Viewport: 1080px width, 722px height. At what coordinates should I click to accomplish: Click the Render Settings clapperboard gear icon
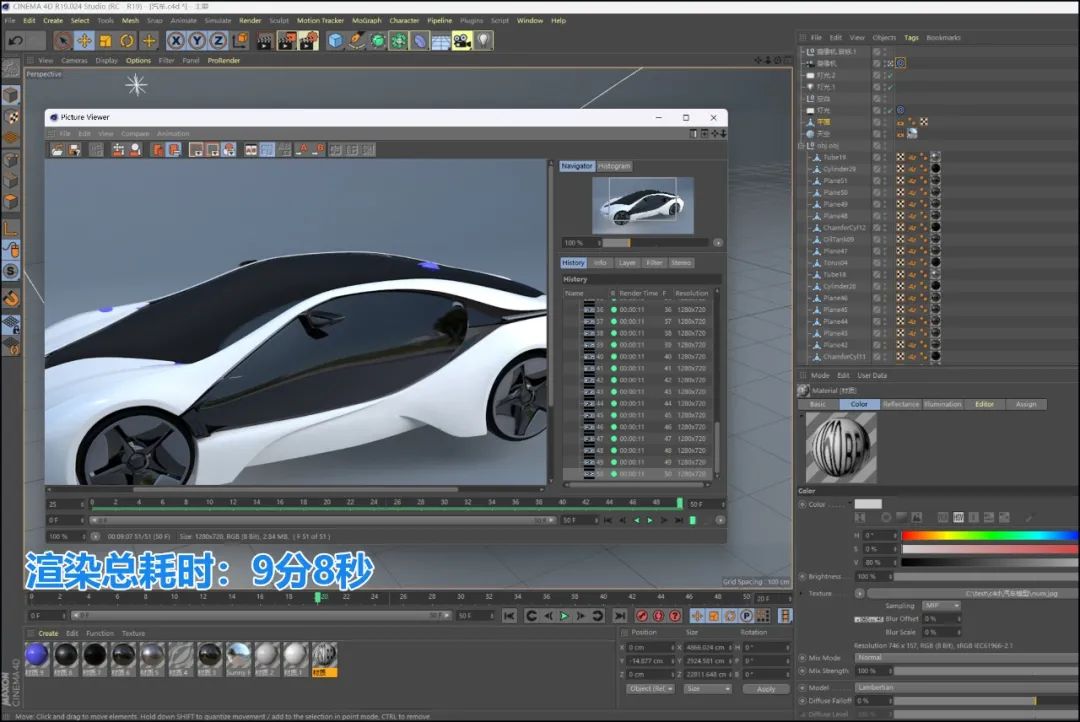point(309,41)
